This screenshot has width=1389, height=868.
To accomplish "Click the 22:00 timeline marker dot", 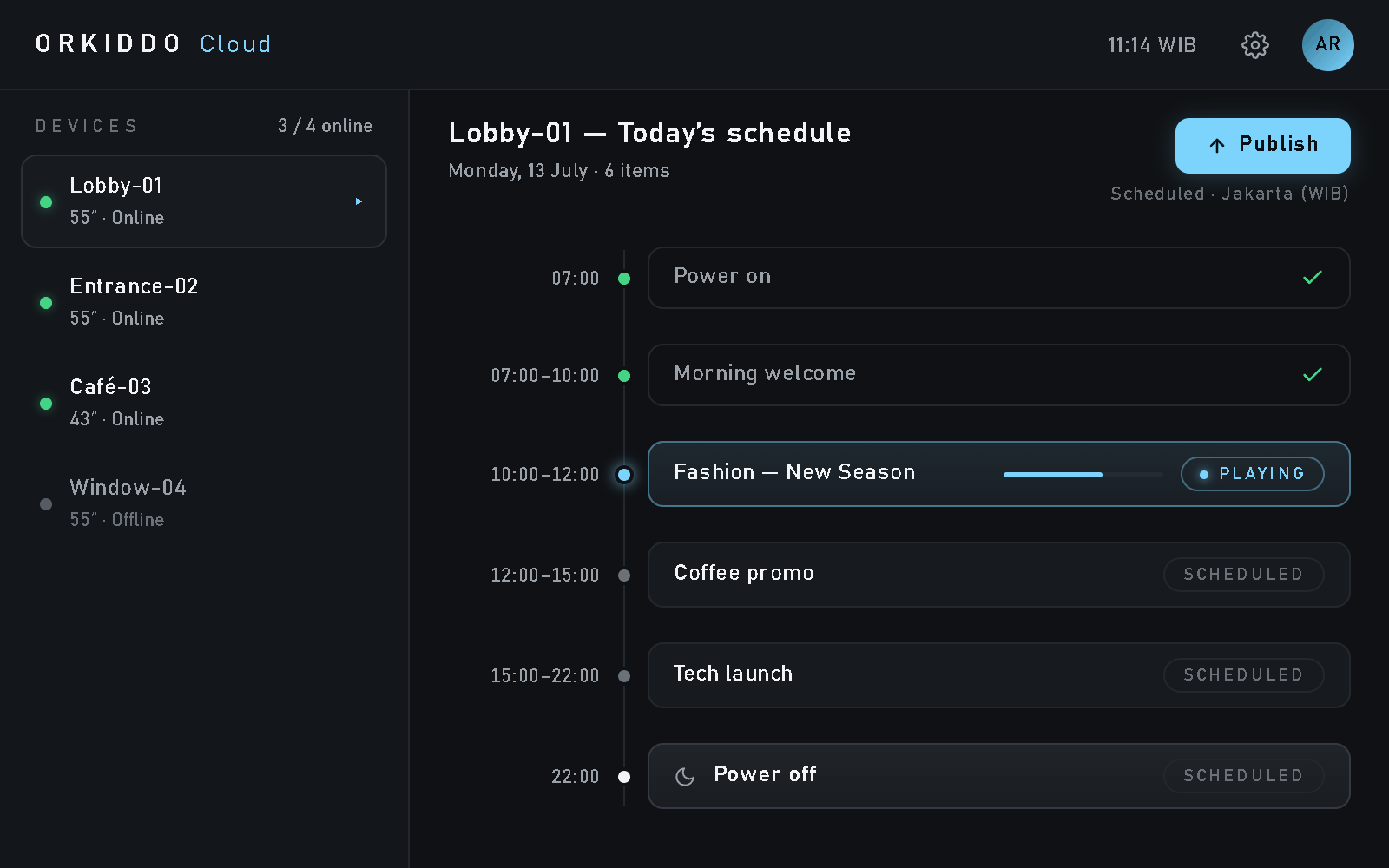I will click(624, 777).
